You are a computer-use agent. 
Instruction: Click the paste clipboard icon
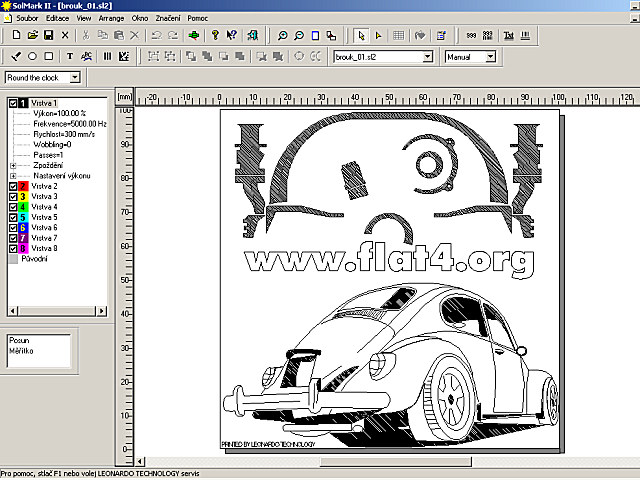[x=119, y=35]
